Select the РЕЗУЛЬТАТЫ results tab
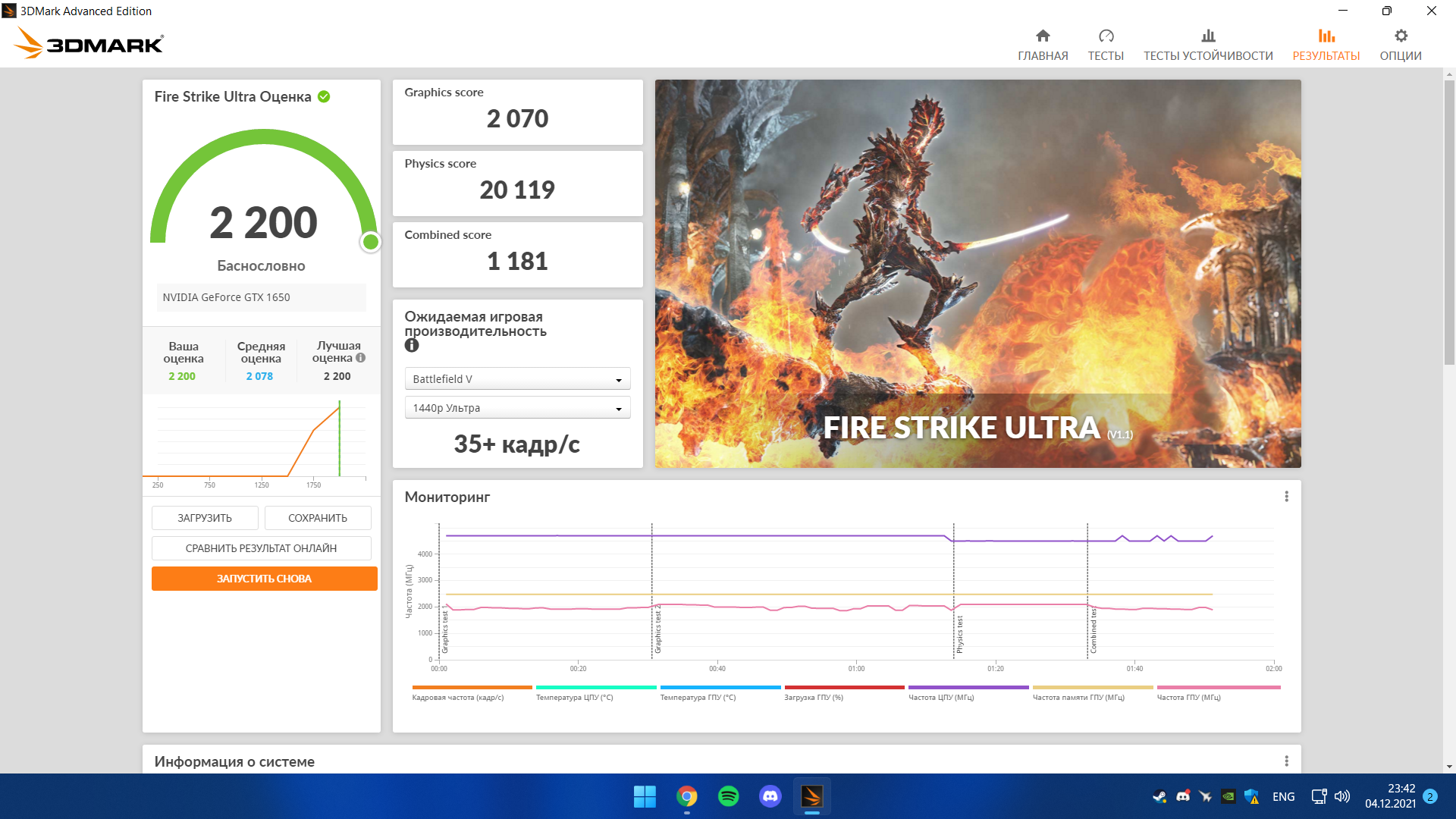1456x819 pixels. click(x=1326, y=45)
